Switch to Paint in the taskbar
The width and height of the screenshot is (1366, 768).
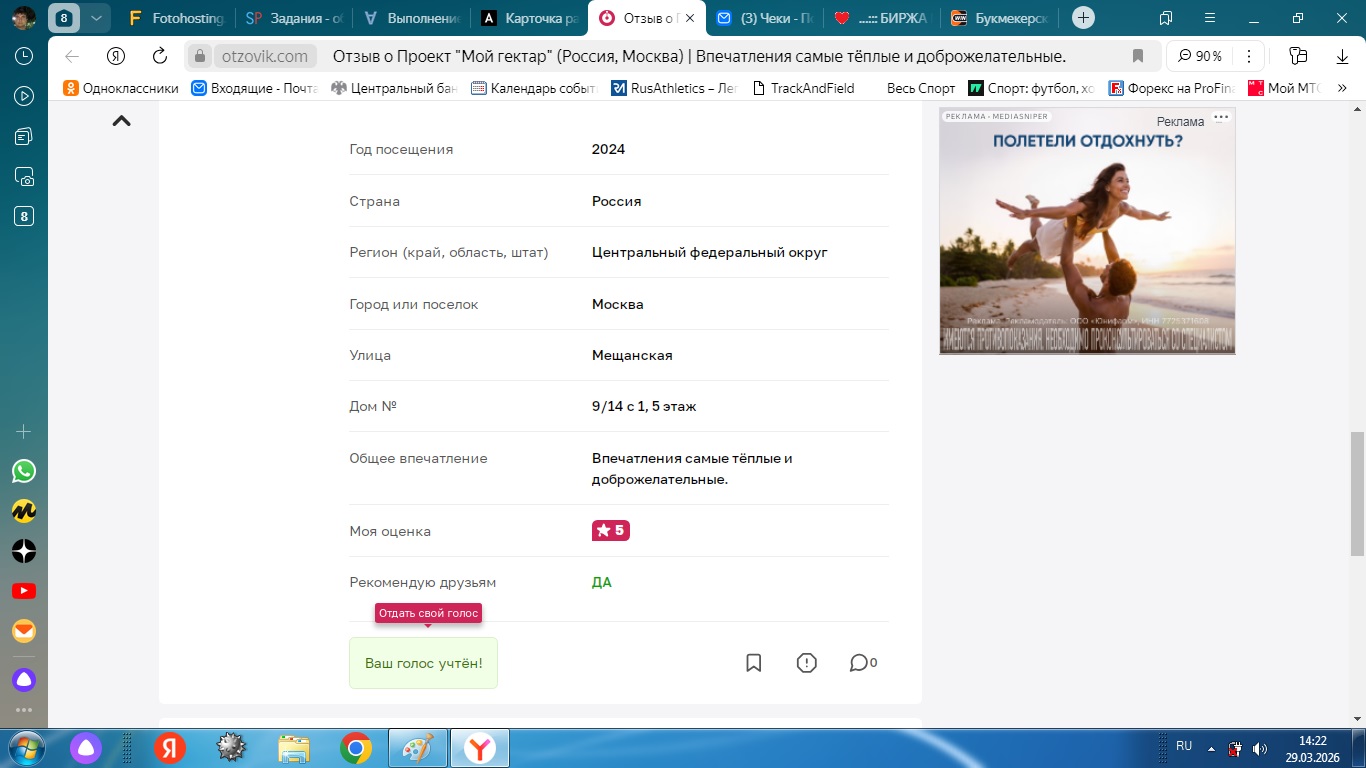point(418,747)
